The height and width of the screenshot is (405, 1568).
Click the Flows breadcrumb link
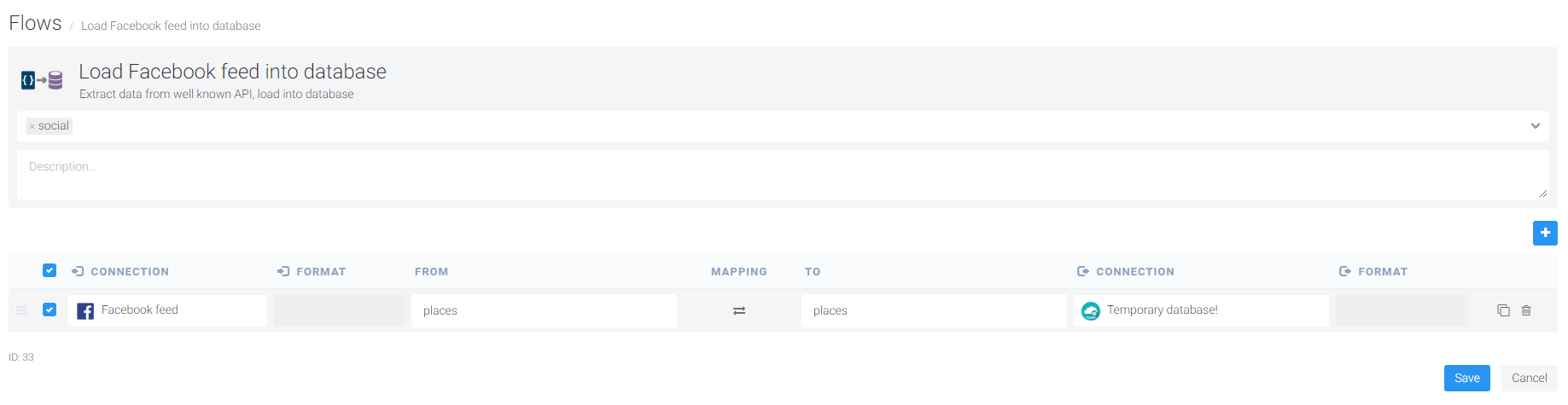35,23
